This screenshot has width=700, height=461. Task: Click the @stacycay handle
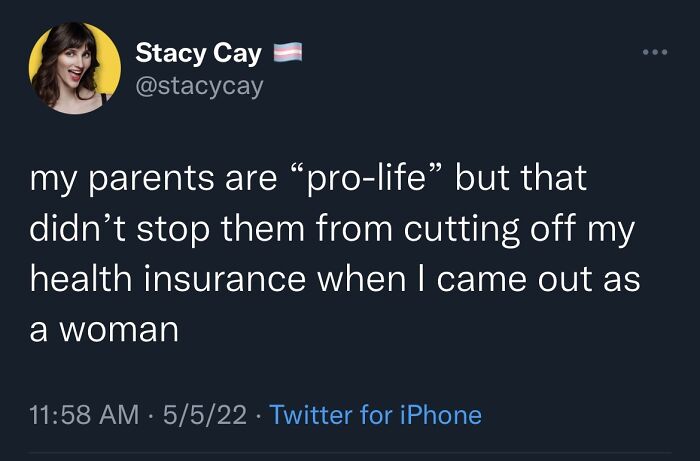pos(199,86)
